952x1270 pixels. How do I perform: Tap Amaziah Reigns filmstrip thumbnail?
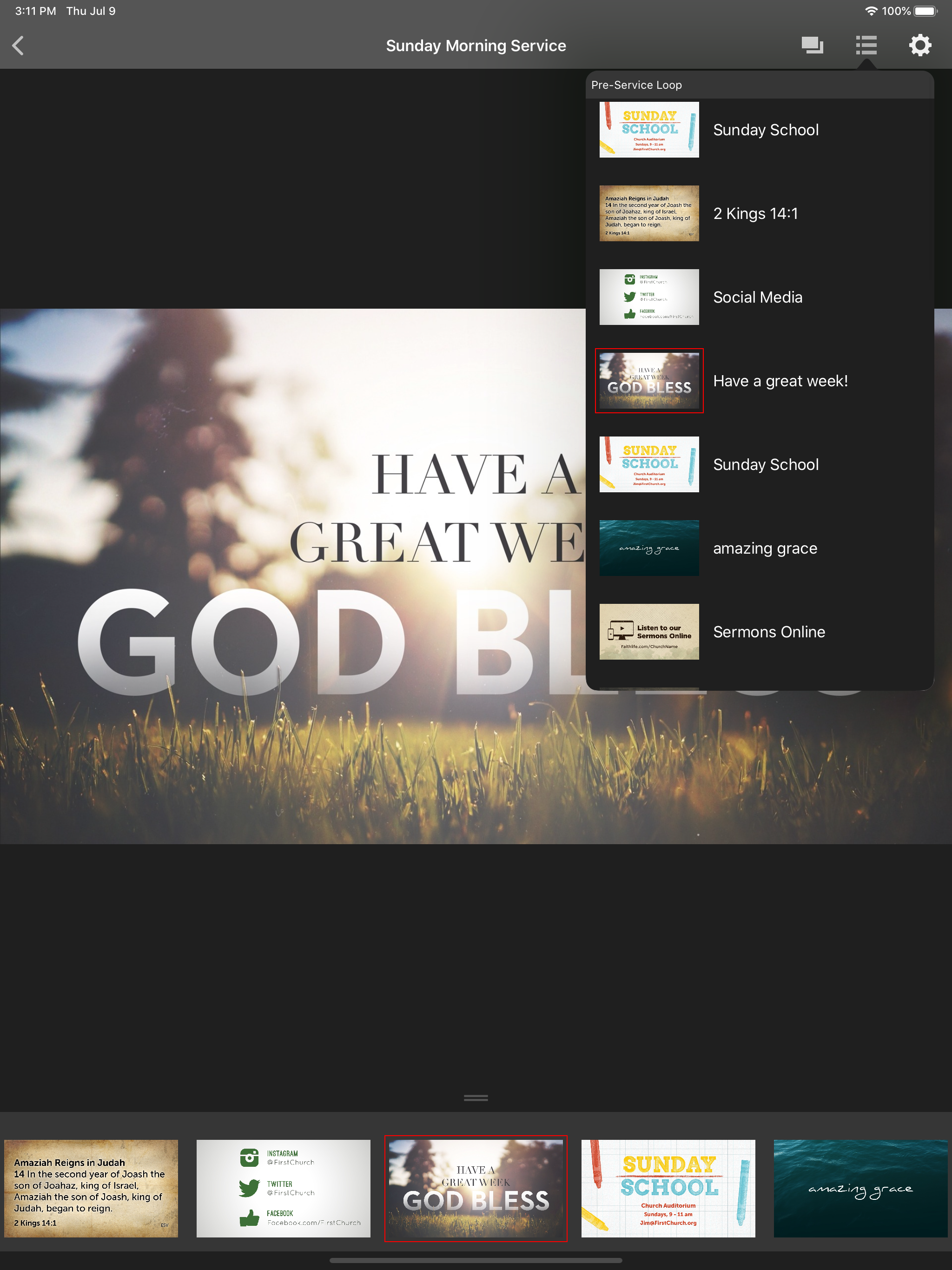coord(91,1188)
